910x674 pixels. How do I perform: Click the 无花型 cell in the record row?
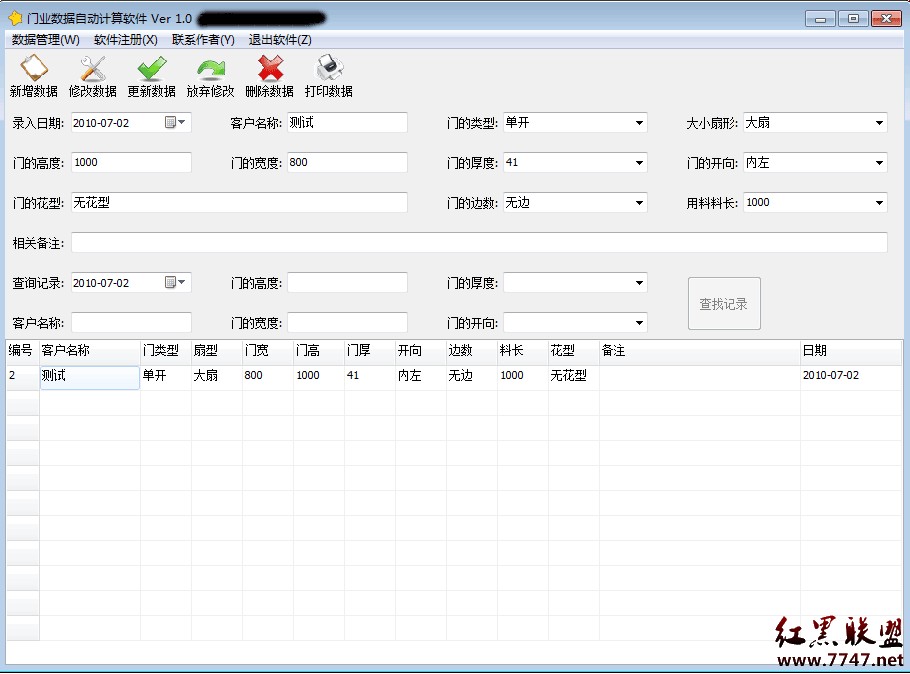point(574,377)
